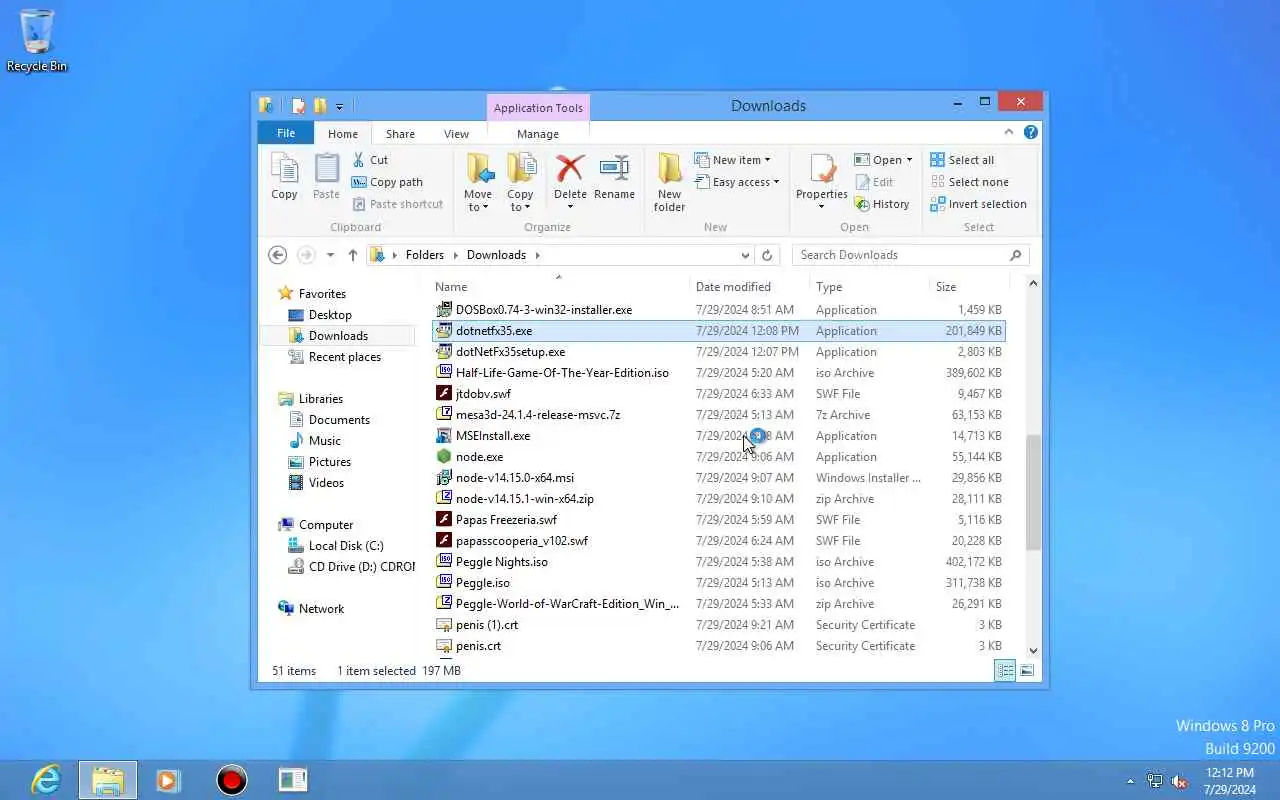
Task: Click the Properties quick access toolbar icon
Action: coord(298,106)
